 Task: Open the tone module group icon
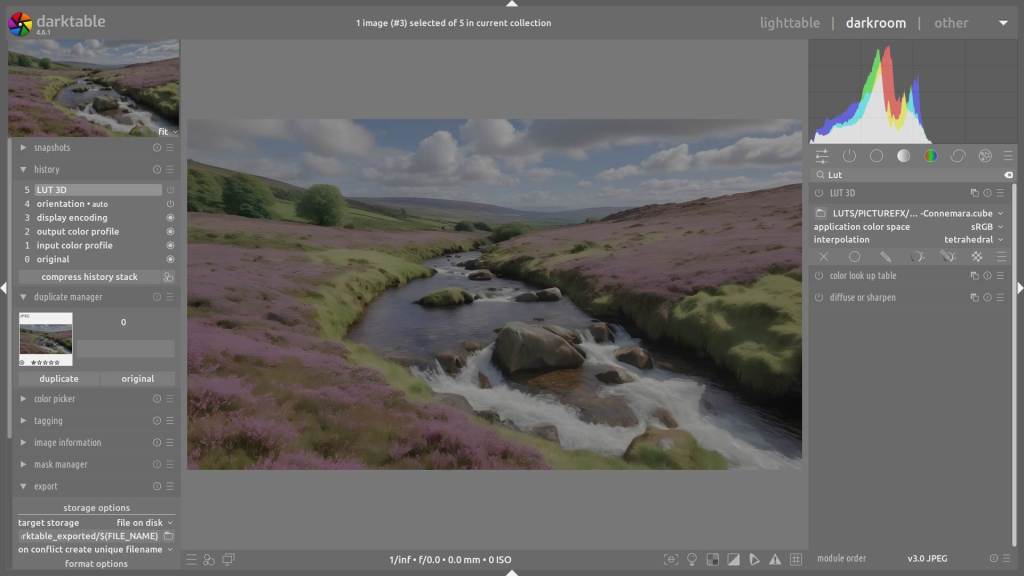[x=903, y=155]
